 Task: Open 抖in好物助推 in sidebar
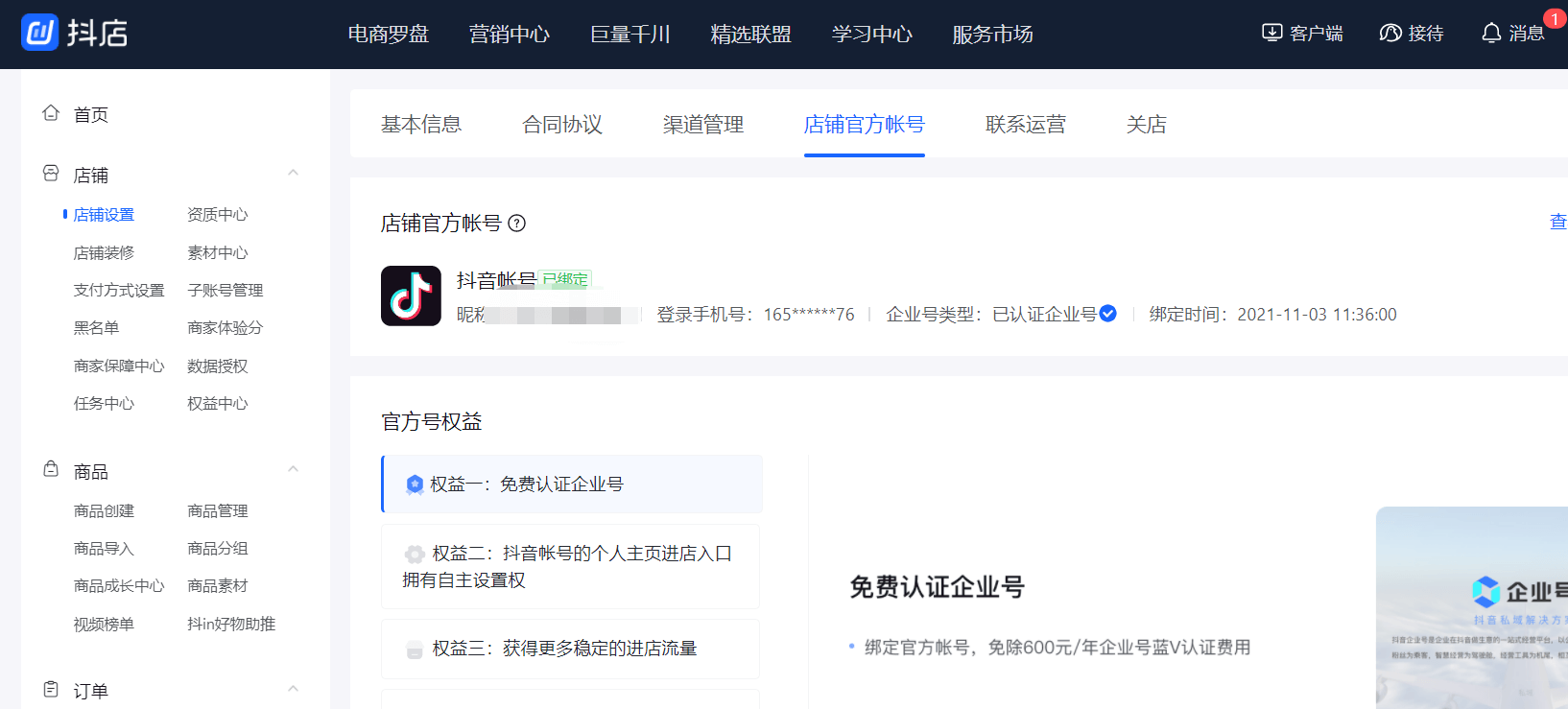click(x=231, y=625)
